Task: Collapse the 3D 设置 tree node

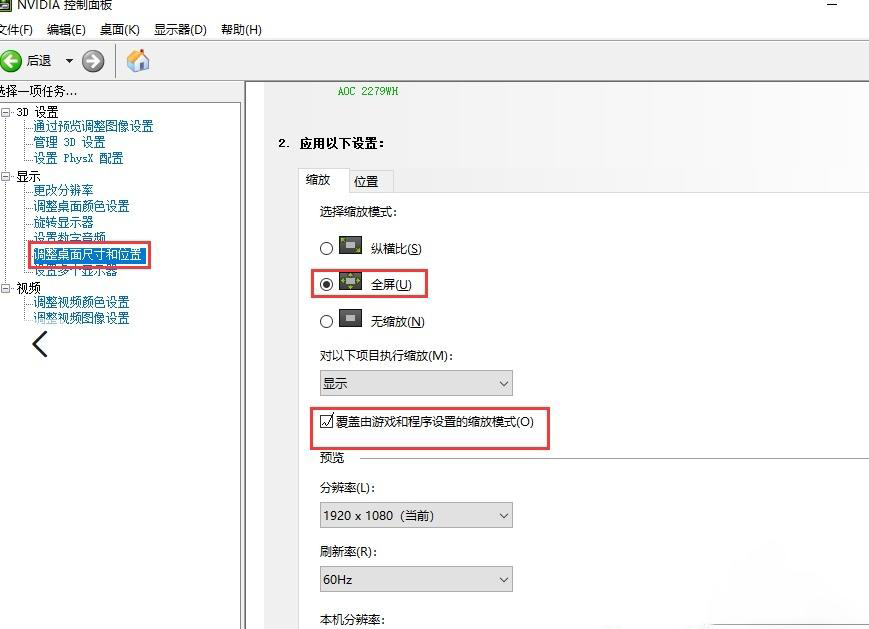Action: point(6,112)
